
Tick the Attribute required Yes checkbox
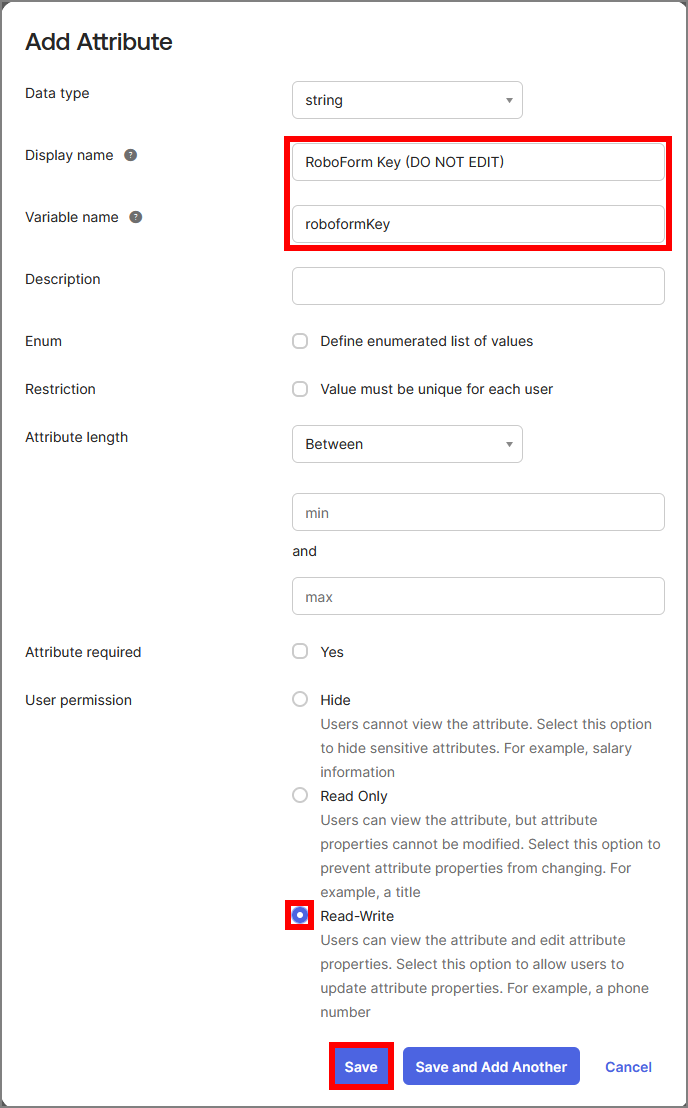[300, 652]
